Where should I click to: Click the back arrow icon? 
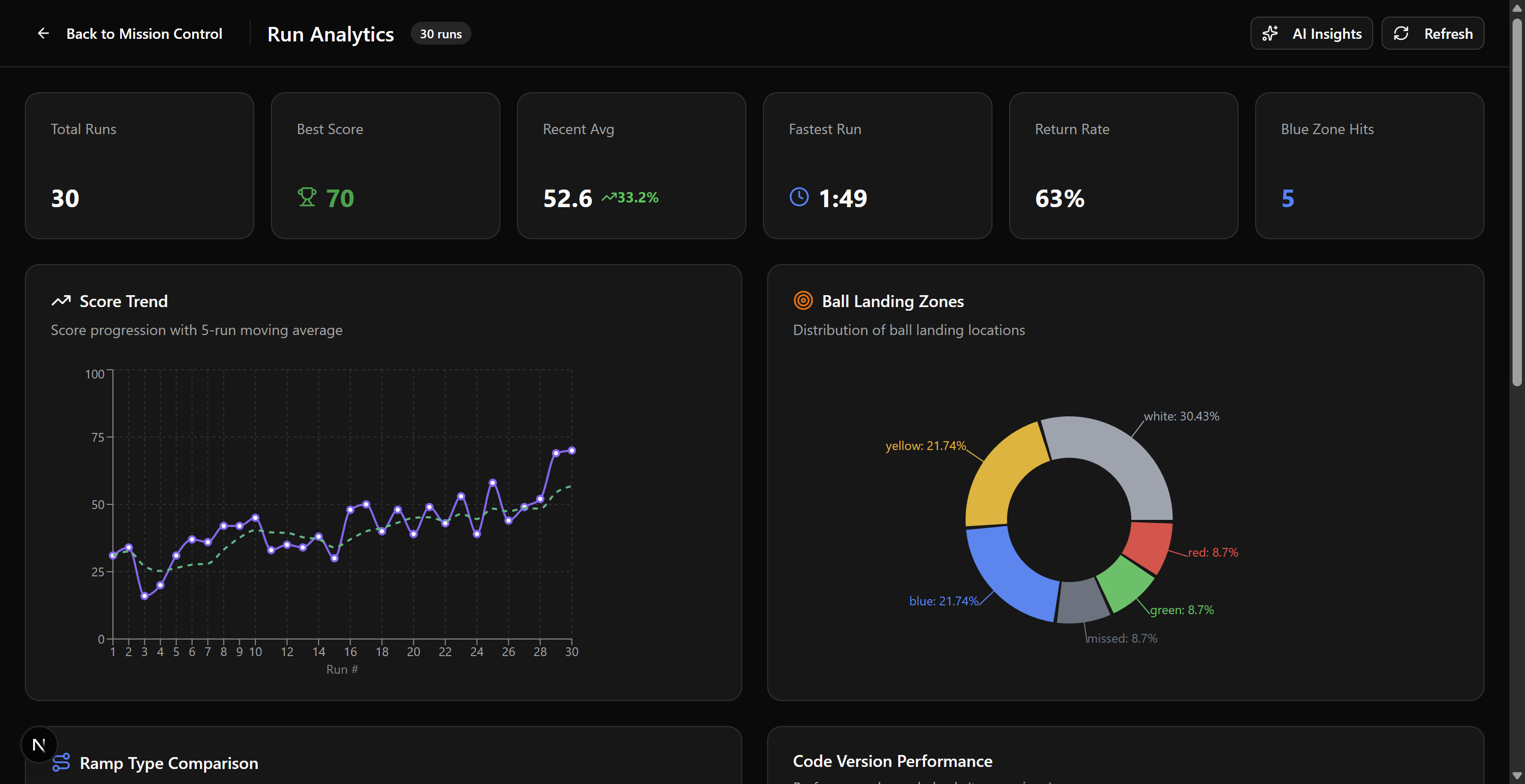pos(43,33)
